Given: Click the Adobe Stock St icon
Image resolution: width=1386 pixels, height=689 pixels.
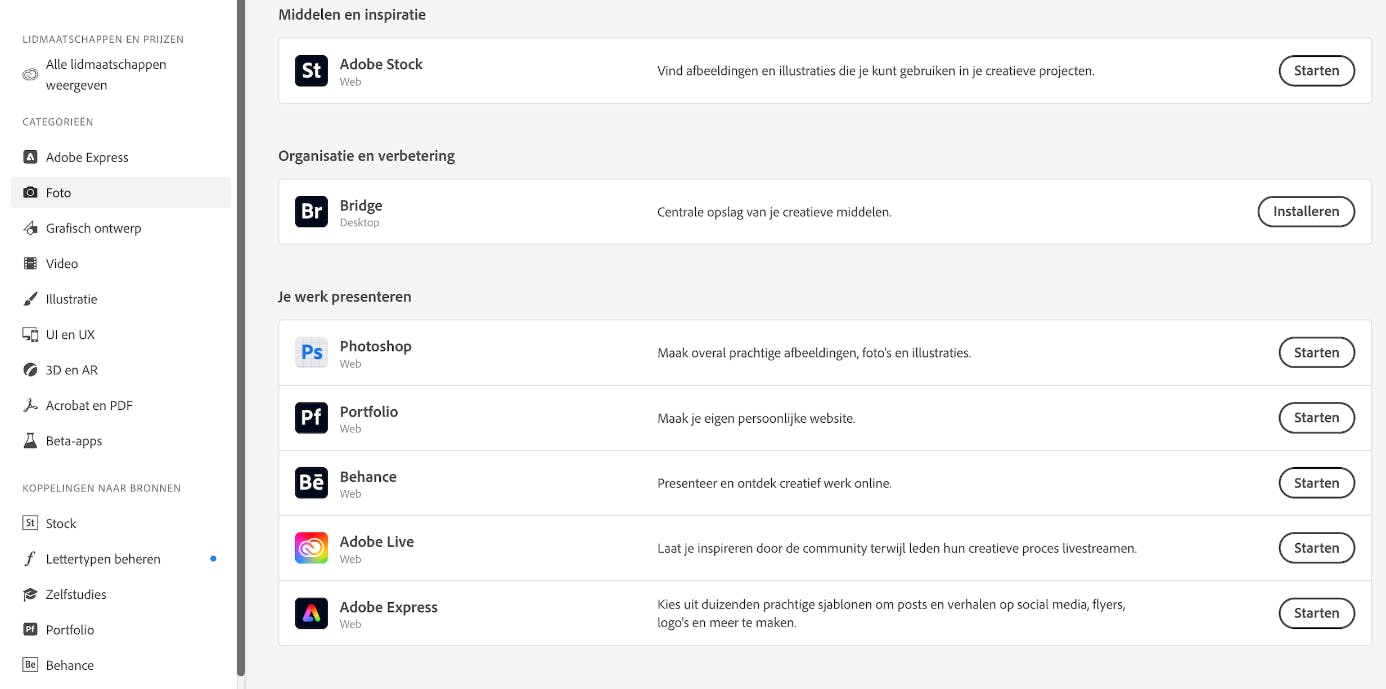Looking at the screenshot, I should (311, 70).
